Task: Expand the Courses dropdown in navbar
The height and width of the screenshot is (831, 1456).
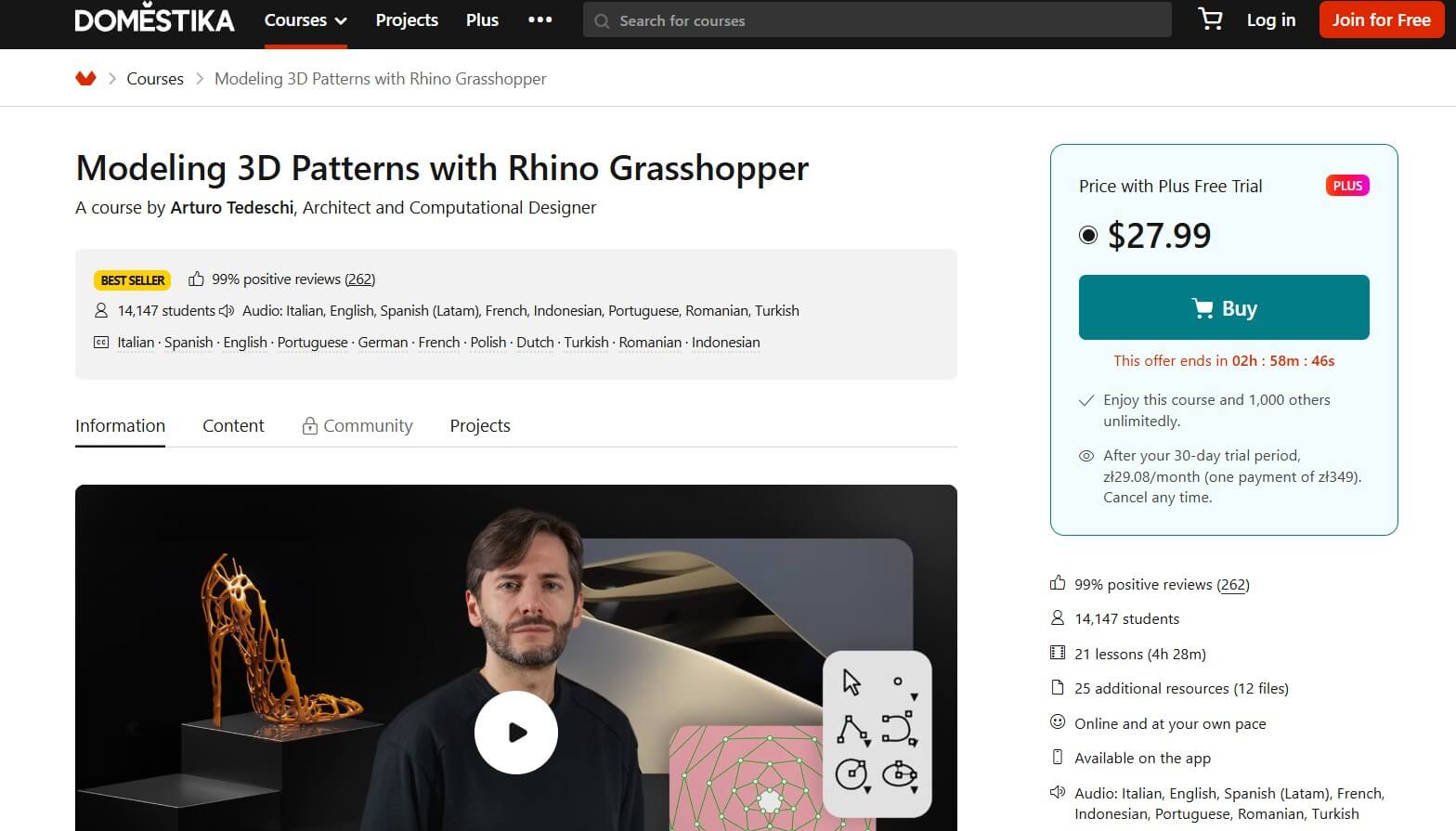Action: [305, 20]
